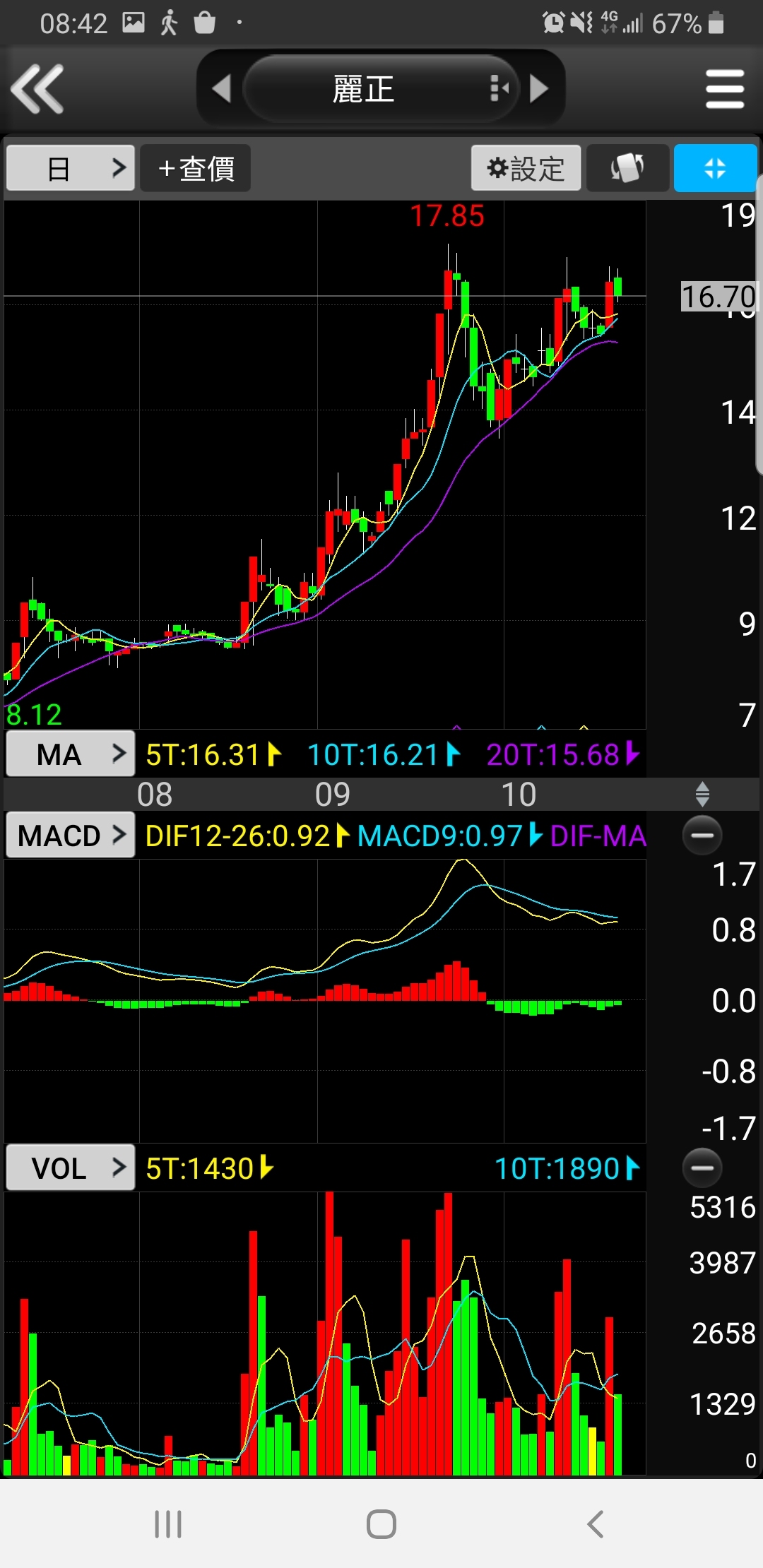Open 設定 chart settings
Viewport: 763px width, 1568px height.
[x=526, y=168]
